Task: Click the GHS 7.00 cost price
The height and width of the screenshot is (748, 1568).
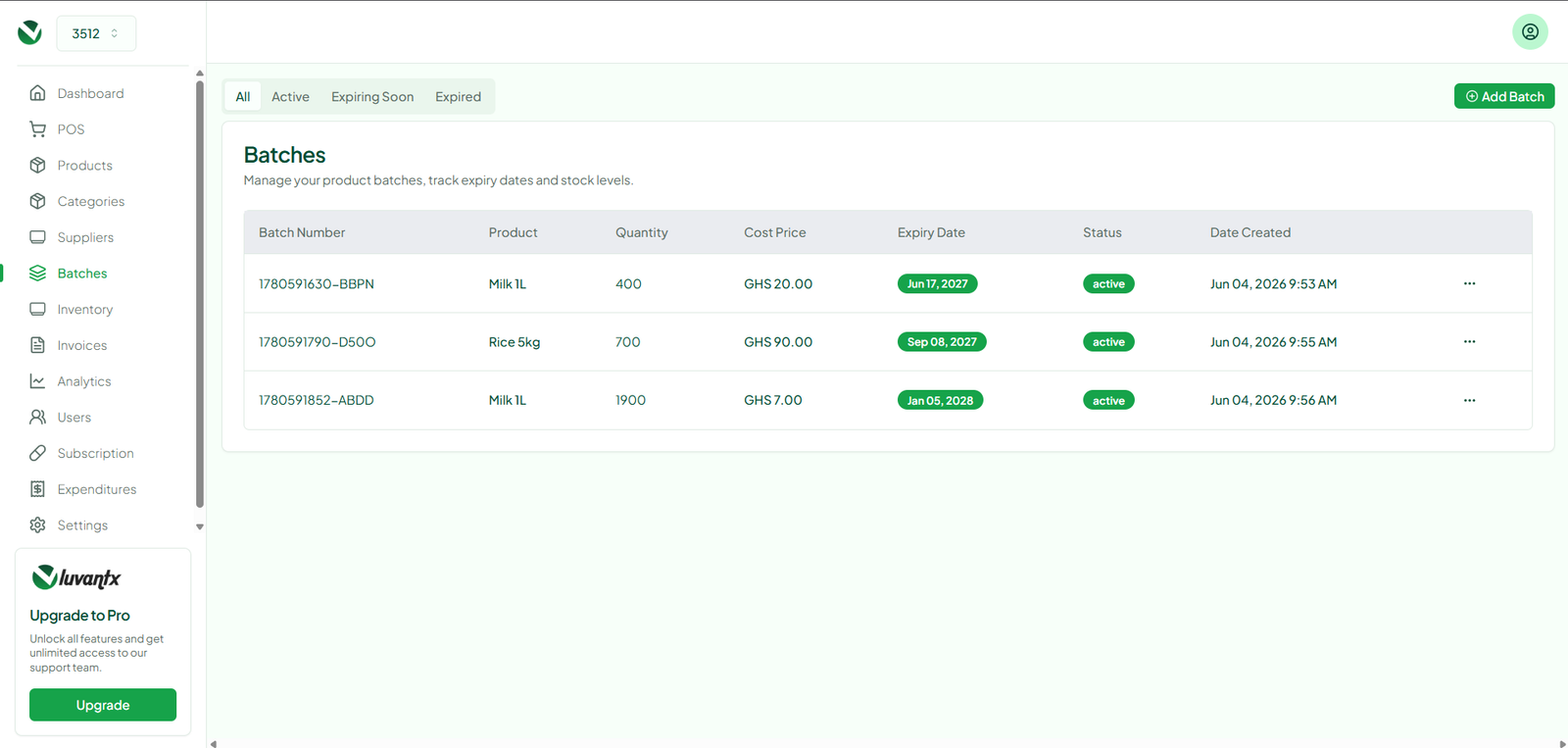Action: [x=773, y=400]
